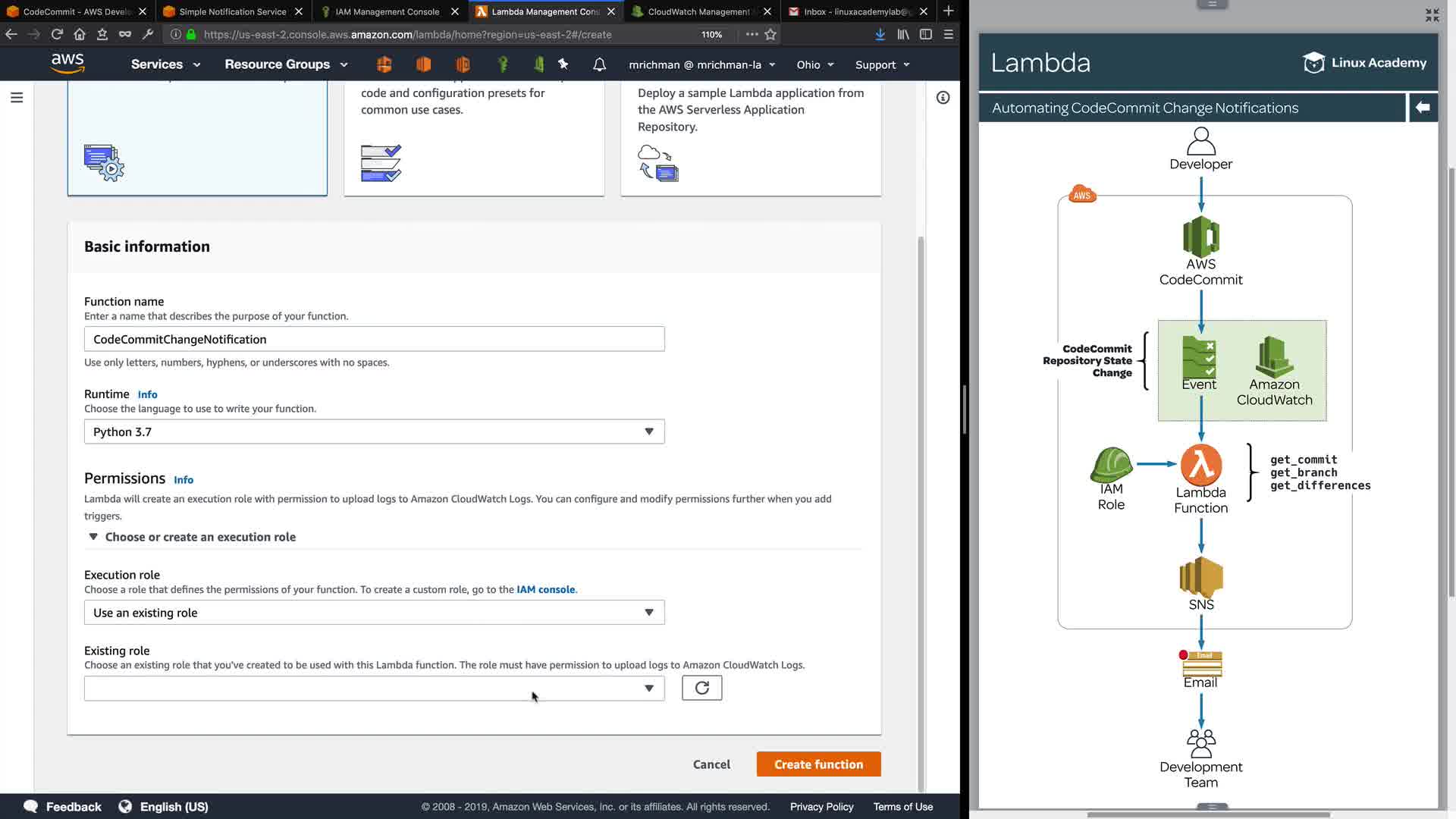Open the Services menu
1456x819 pixels.
[x=165, y=64]
